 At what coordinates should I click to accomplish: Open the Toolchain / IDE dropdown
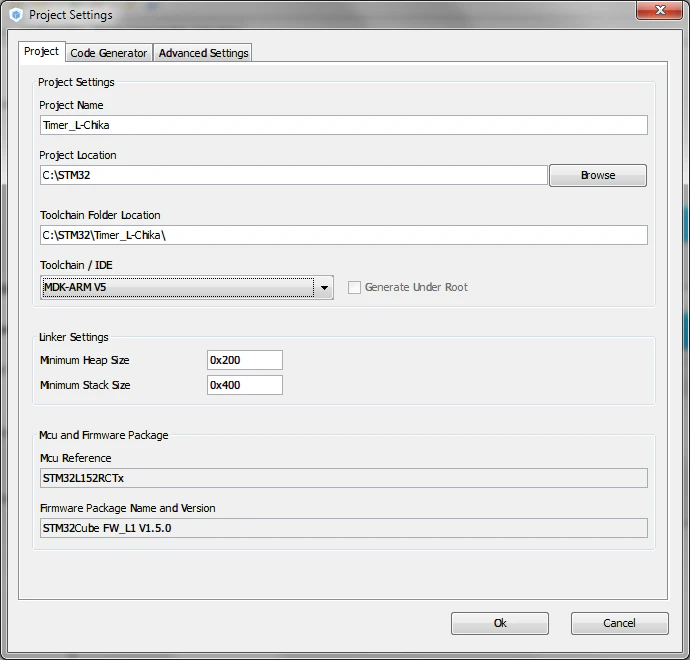[x=187, y=287]
